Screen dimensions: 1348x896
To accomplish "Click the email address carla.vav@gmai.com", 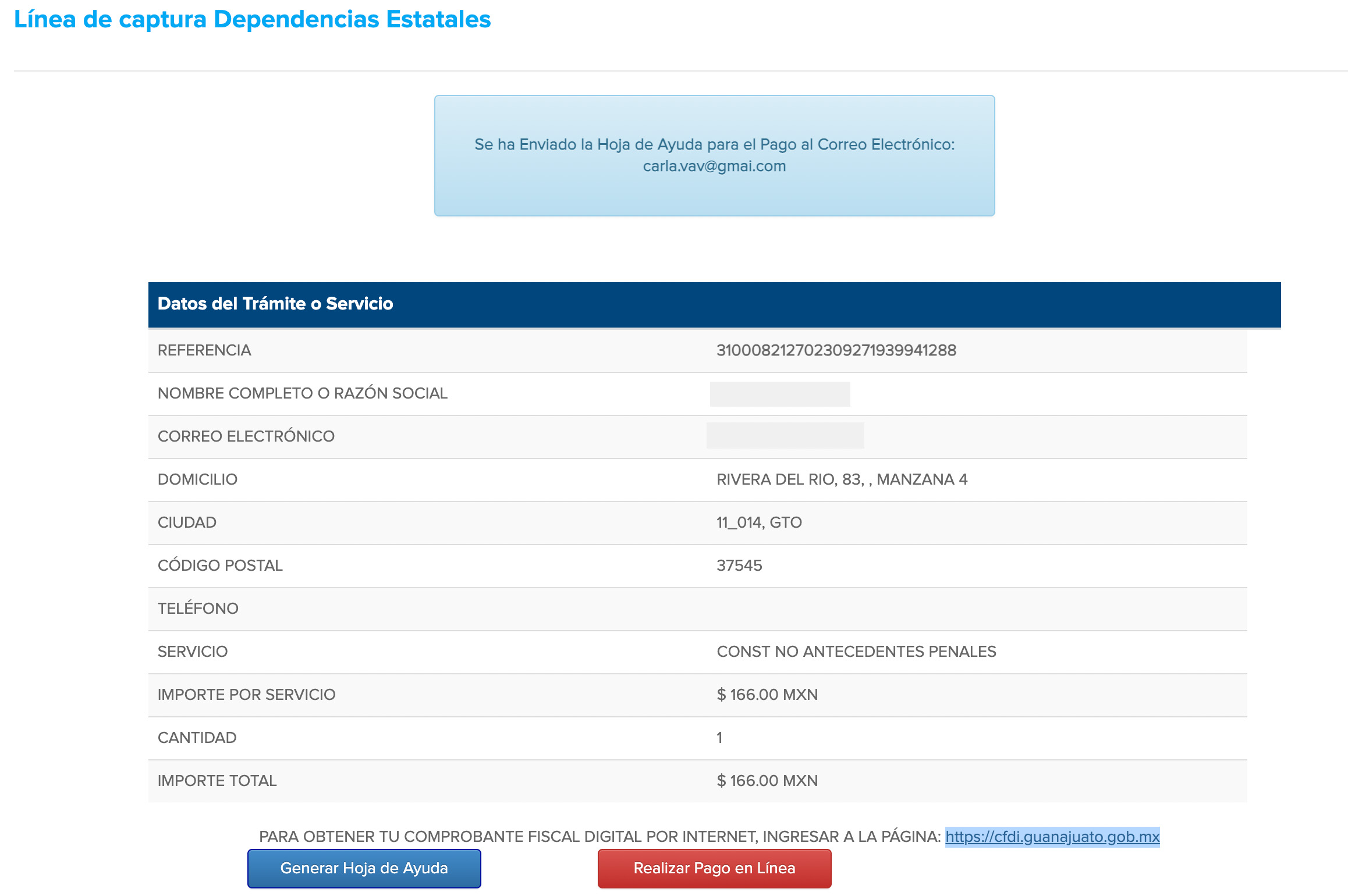I will [x=714, y=166].
